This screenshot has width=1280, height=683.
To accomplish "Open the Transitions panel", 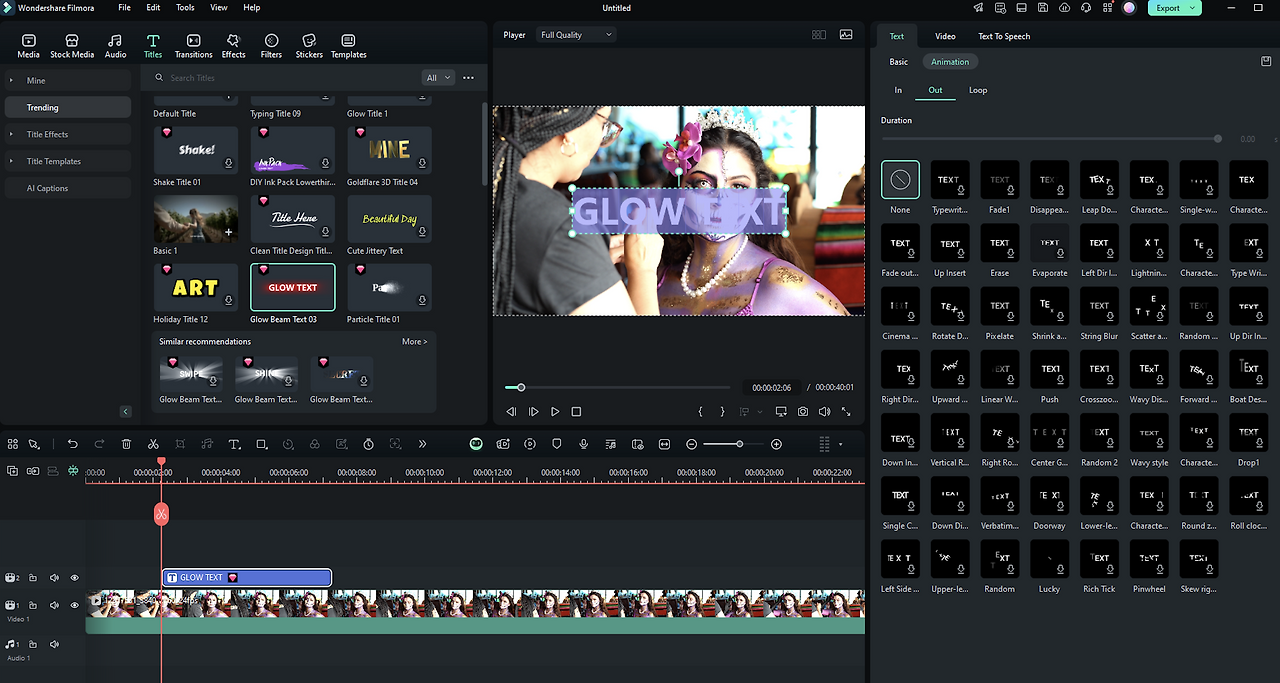I will pyautogui.click(x=193, y=46).
